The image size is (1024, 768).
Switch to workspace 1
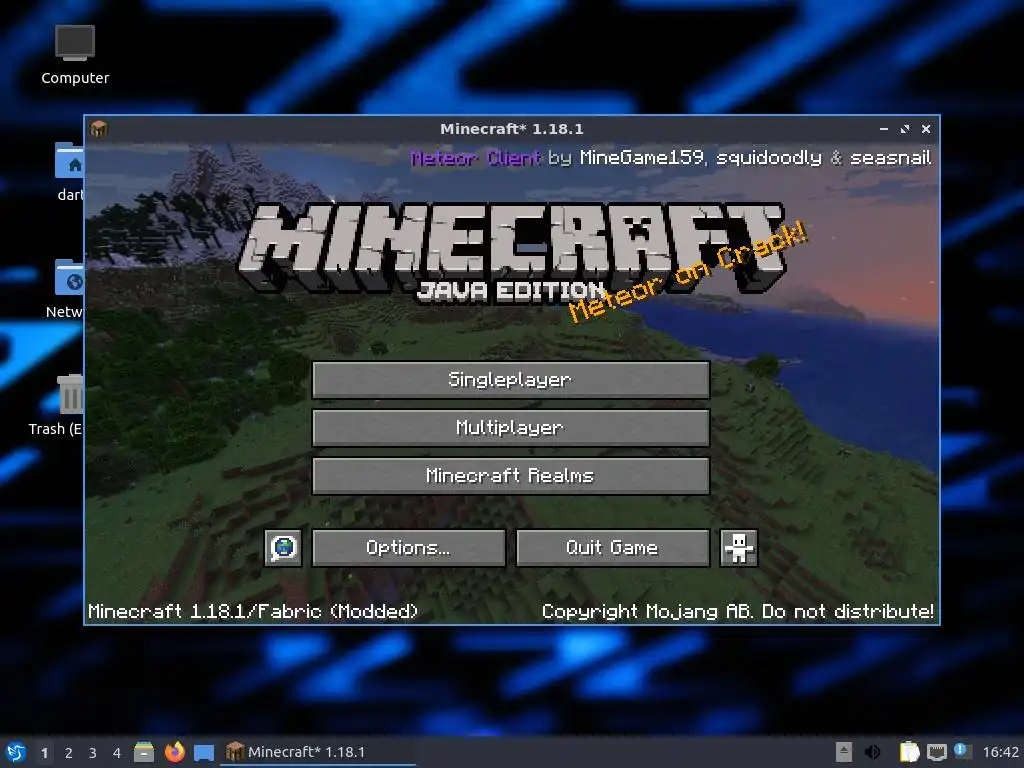[x=44, y=753]
